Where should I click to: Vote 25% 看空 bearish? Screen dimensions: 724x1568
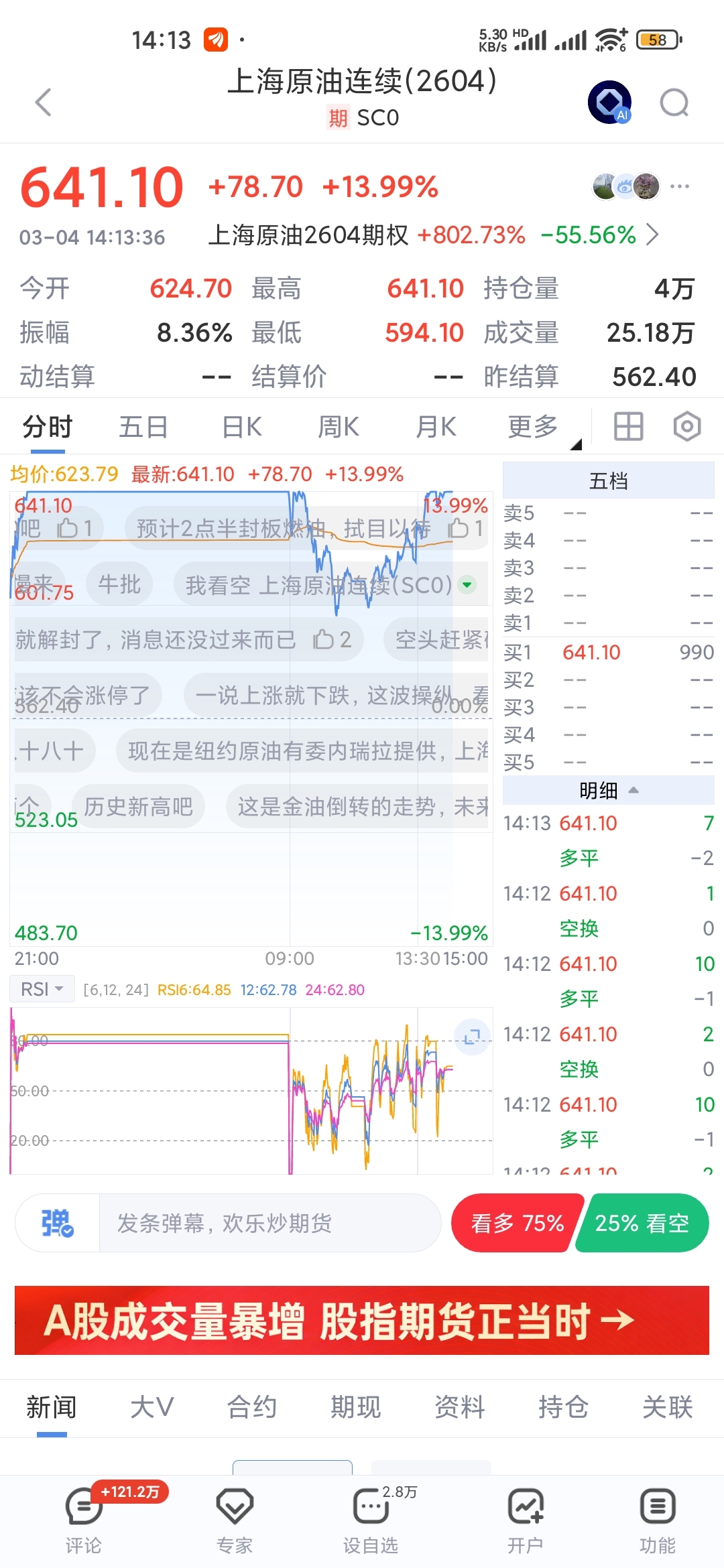[642, 1223]
